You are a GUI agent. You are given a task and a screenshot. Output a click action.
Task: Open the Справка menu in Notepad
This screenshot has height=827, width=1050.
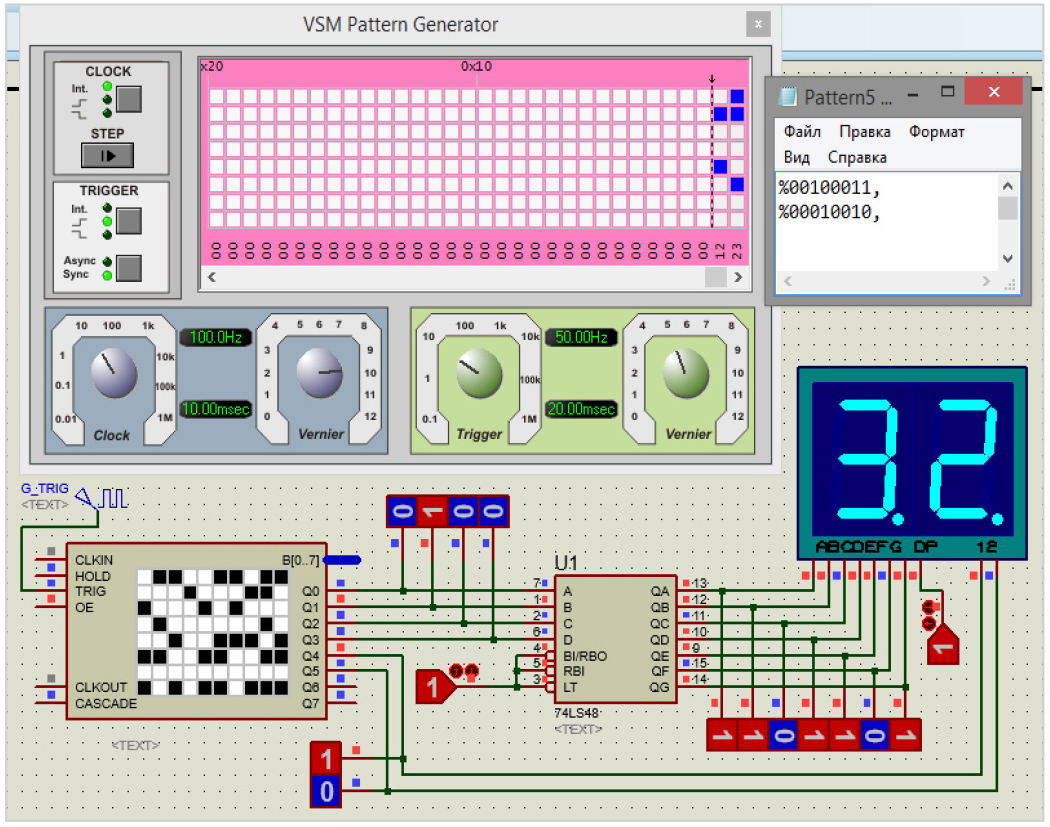[857, 157]
